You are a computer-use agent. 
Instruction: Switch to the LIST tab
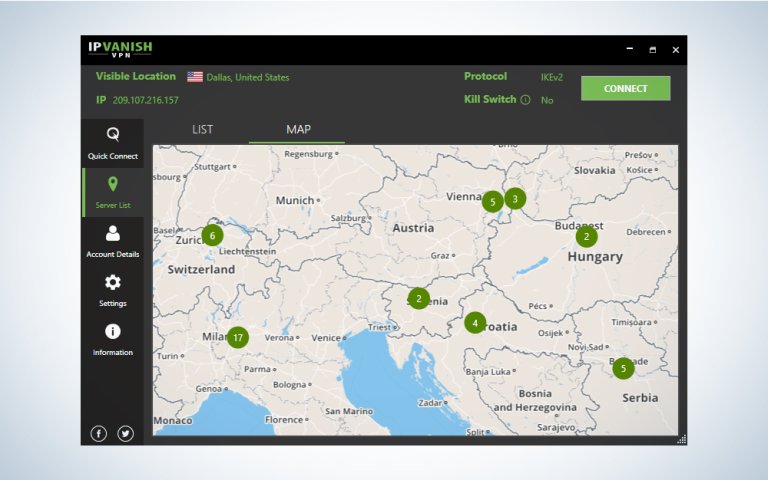[202, 130]
